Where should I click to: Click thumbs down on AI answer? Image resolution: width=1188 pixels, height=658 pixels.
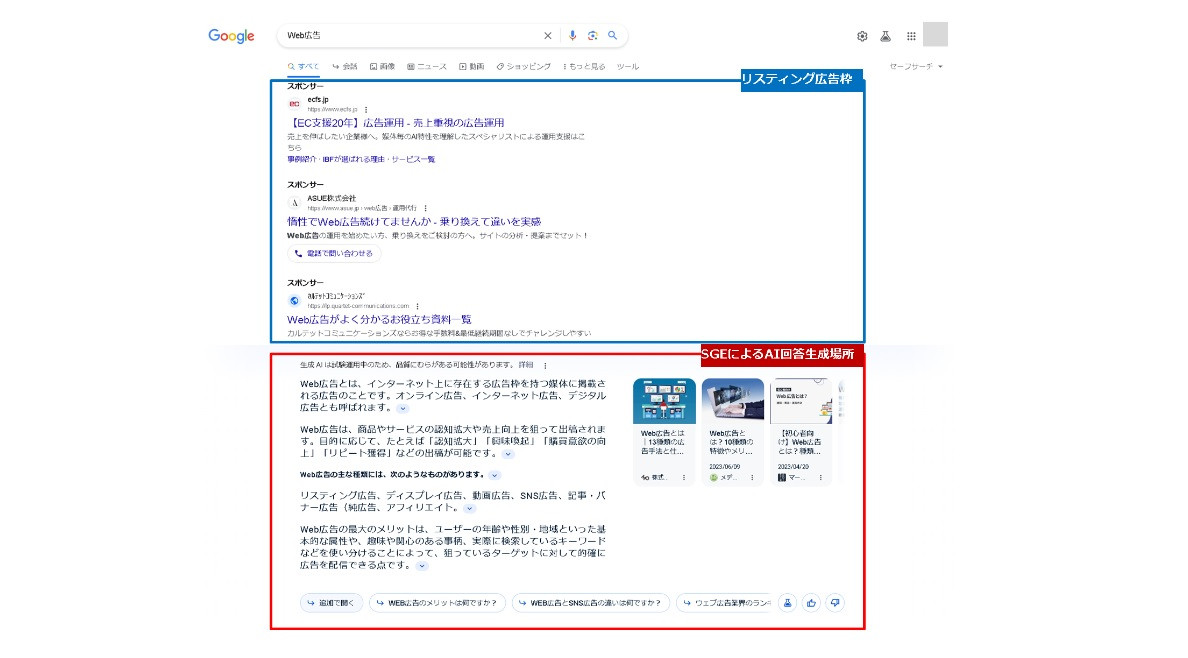point(835,602)
